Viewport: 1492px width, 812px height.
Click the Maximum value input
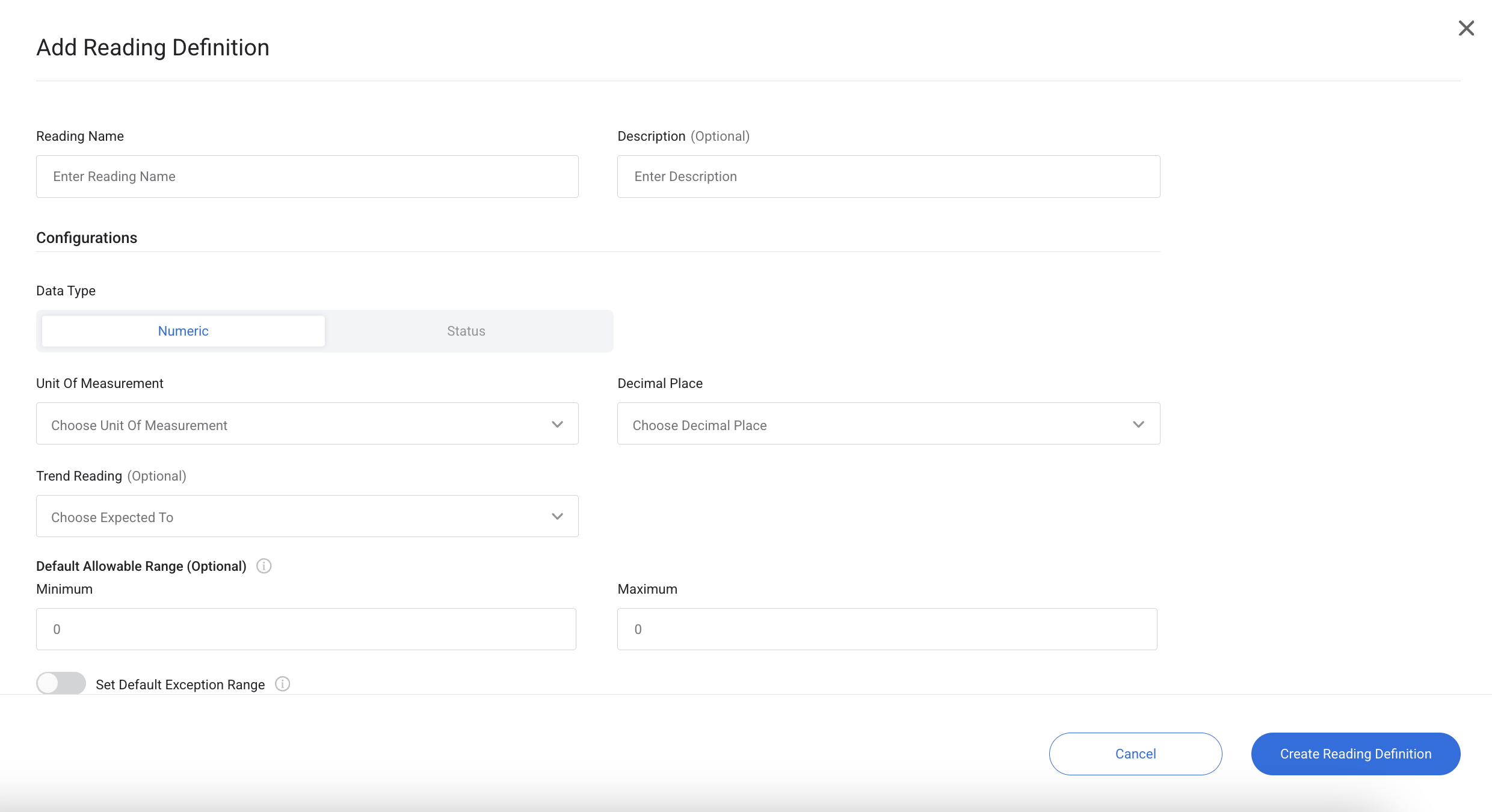[x=887, y=629]
